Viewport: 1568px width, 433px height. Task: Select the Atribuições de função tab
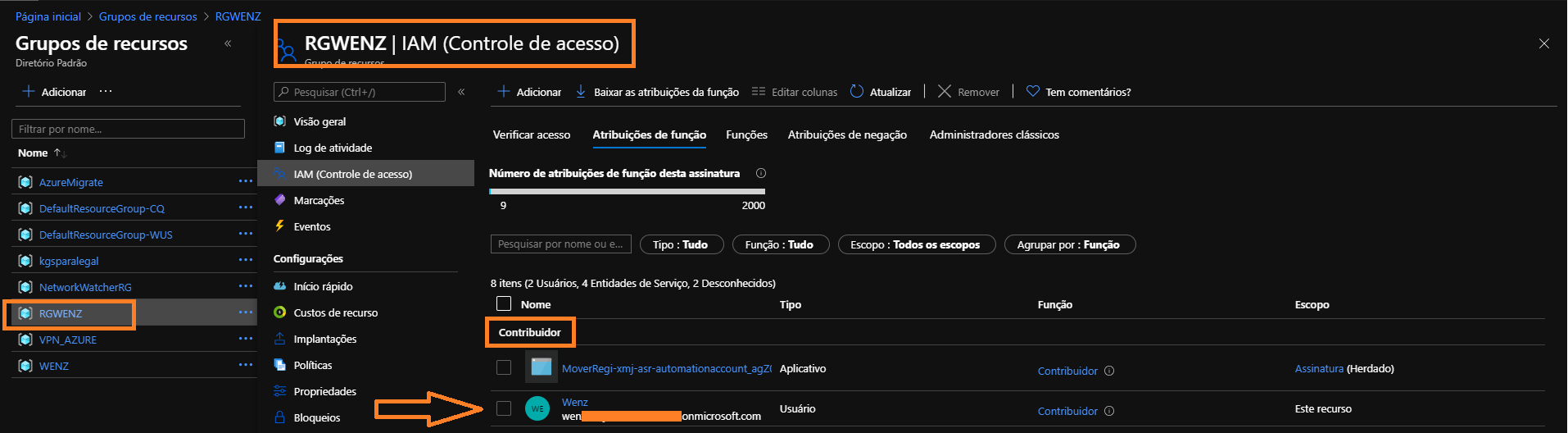pos(650,134)
